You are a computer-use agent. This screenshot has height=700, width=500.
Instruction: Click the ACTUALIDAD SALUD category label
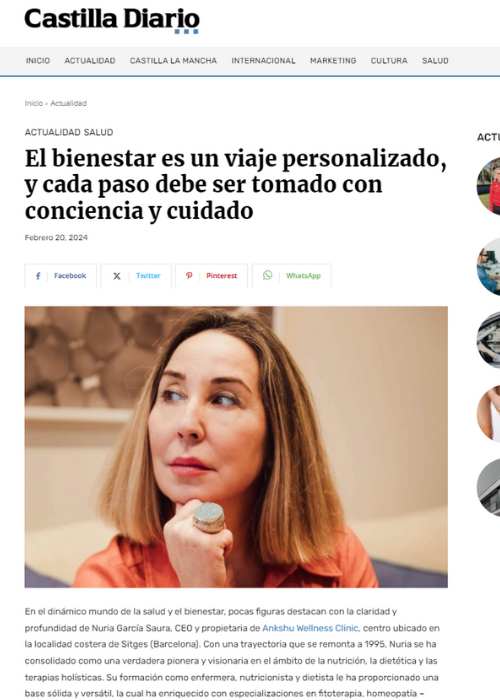click(69, 132)
